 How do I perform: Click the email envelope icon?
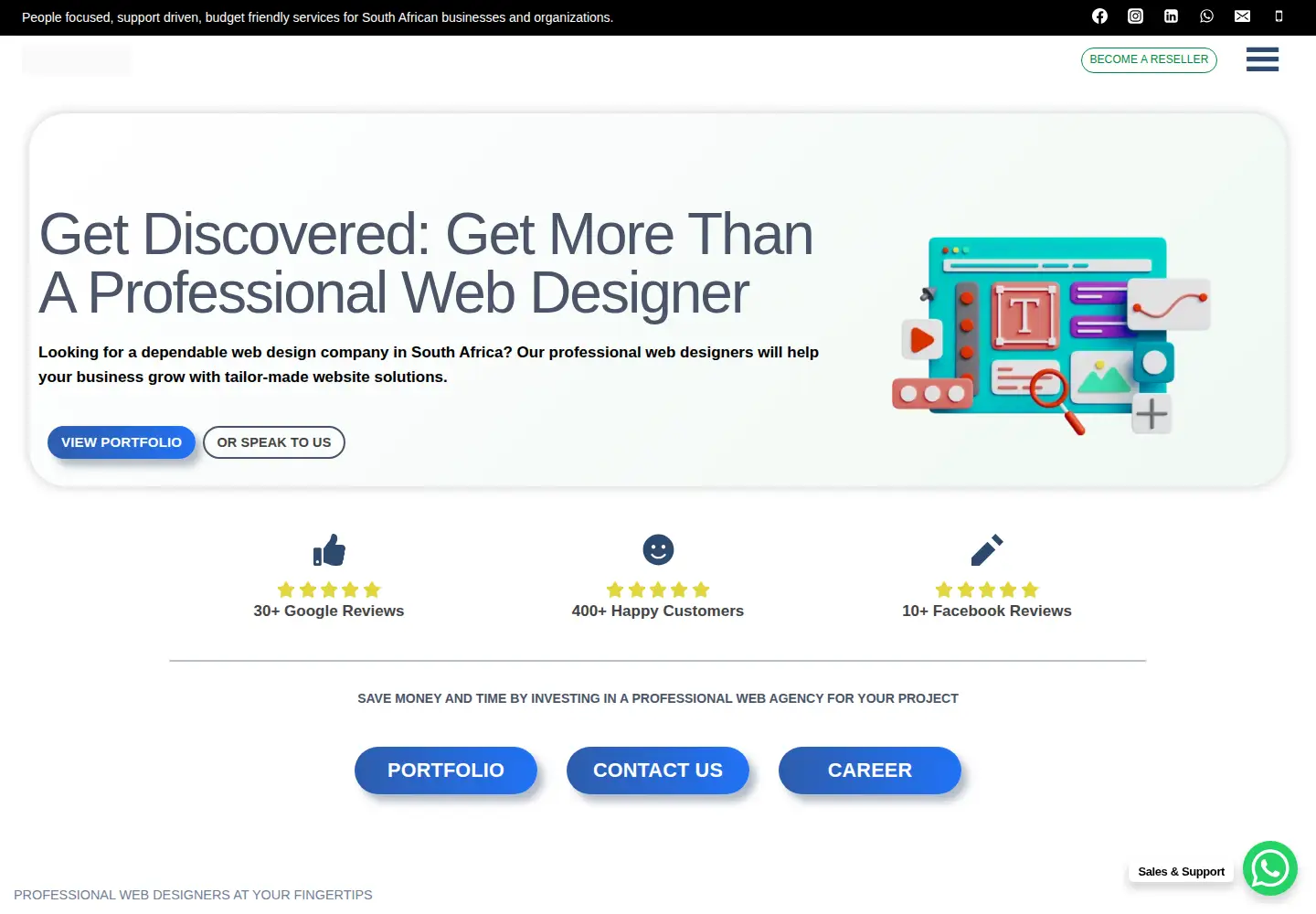pyautogui.click(x=1242, y=16)
